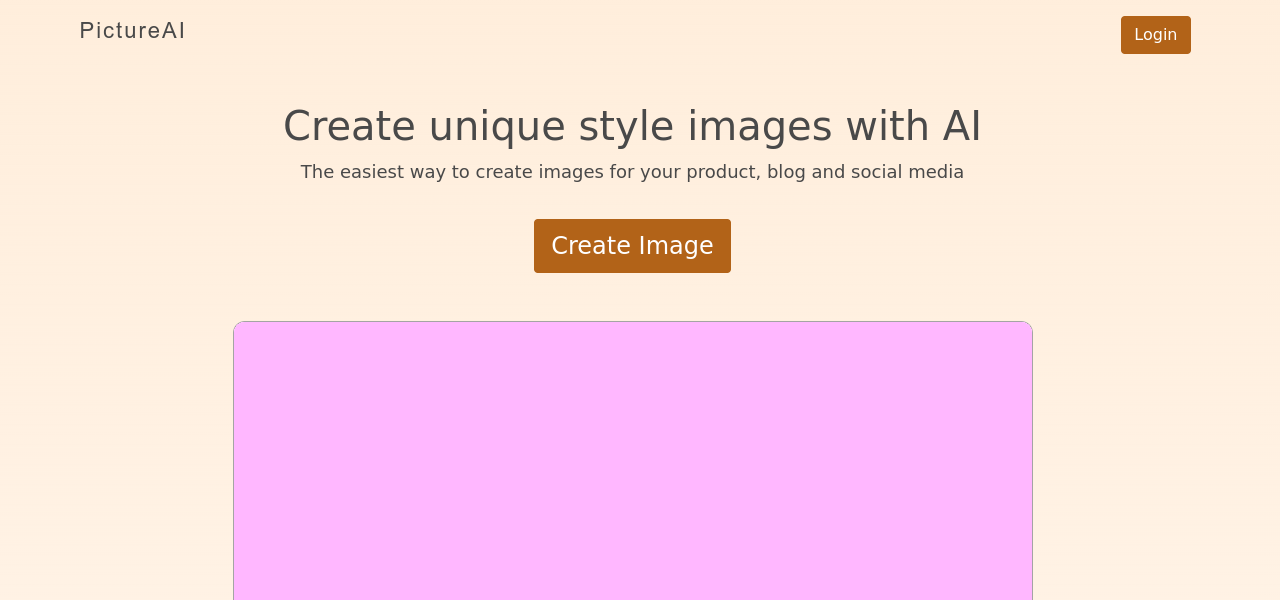Open the PictureAI home link
This screenshot has width=1280, height=600.
click(x=132, y=31)
